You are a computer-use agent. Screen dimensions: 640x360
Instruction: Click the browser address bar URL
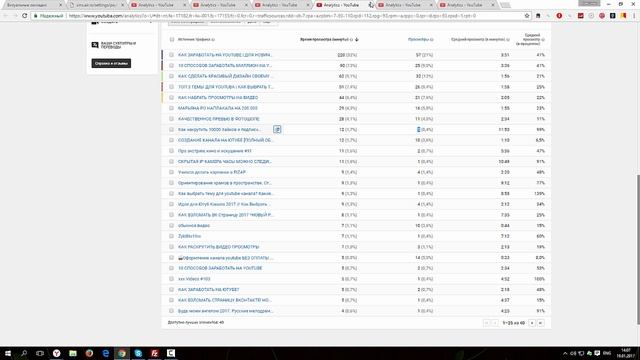pyautogui.click(x=272, y=16)
